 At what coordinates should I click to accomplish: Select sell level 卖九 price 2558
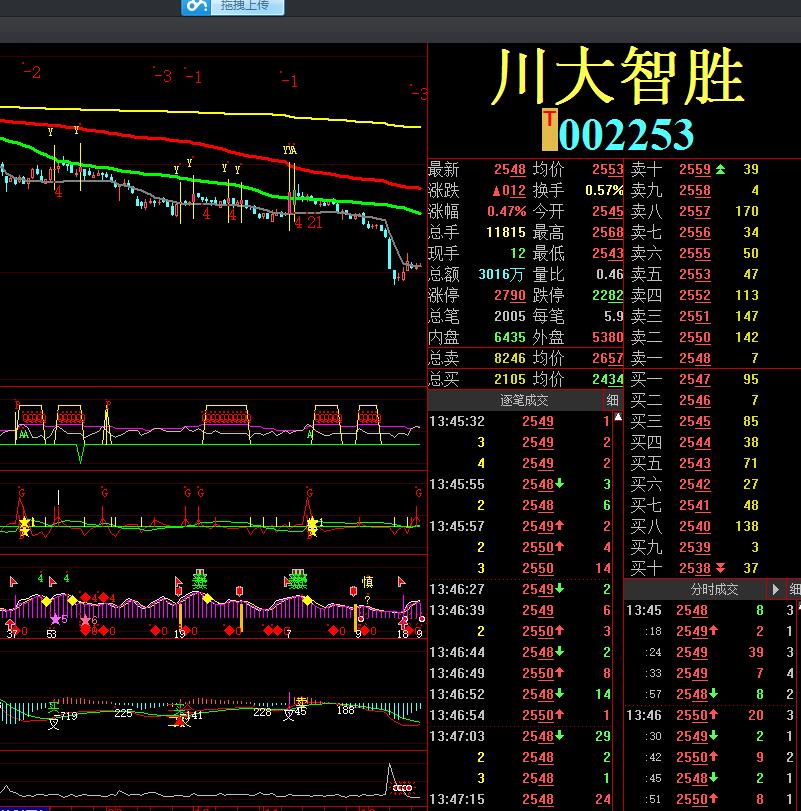(694, 191)
